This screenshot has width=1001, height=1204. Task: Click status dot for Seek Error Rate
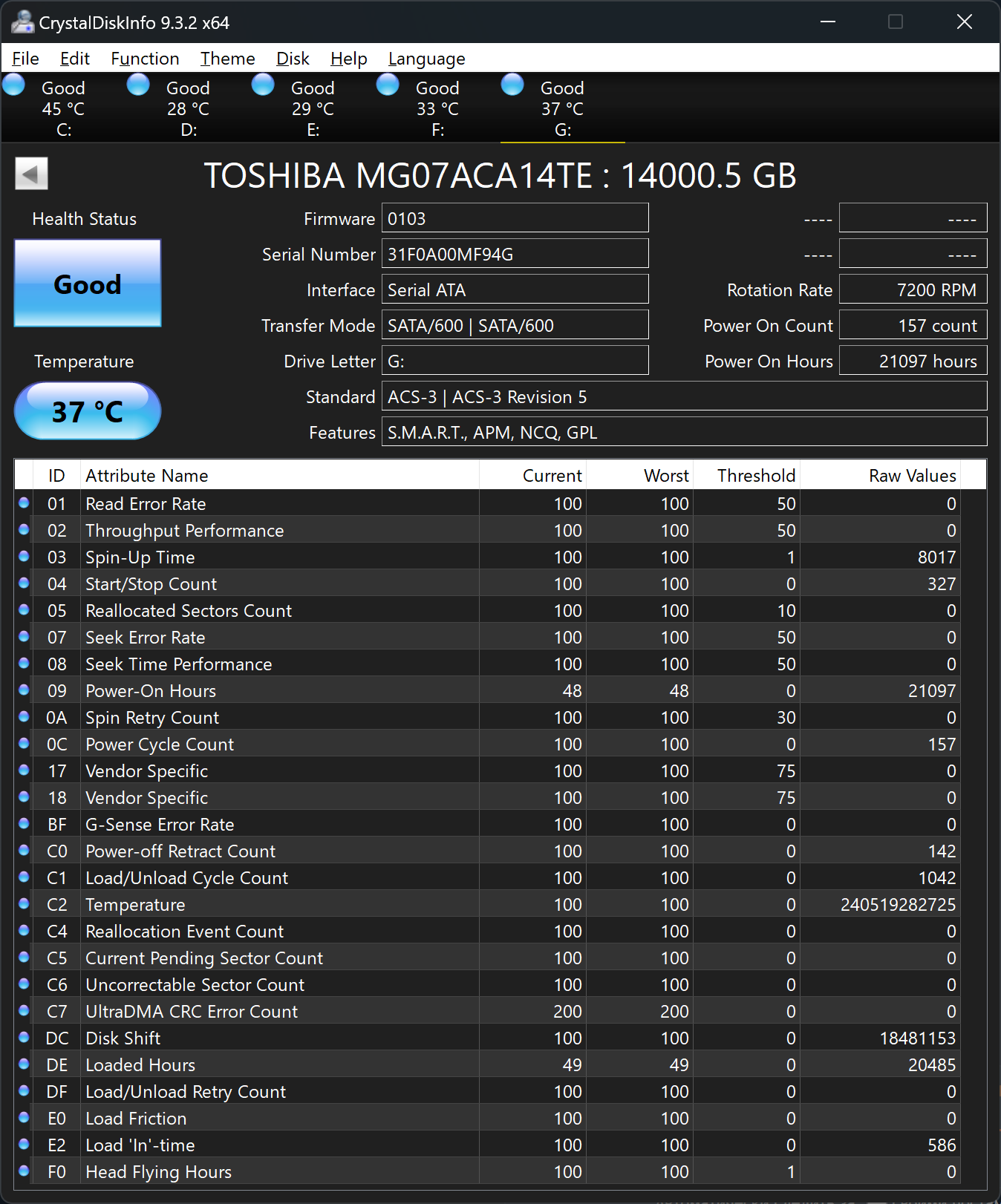[x=24, y=637]
